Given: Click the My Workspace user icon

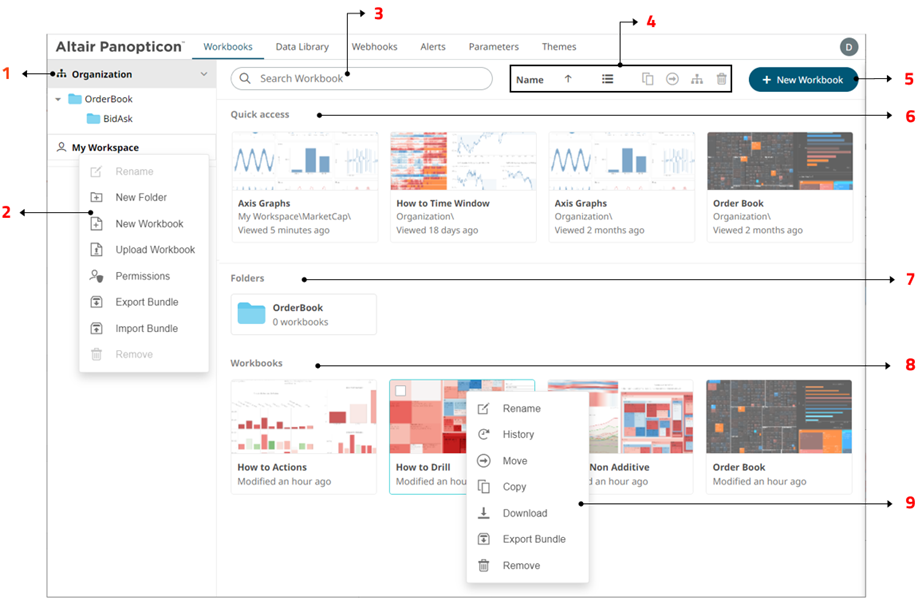Looking at the screenshot, I should click(x=61, y=147).
